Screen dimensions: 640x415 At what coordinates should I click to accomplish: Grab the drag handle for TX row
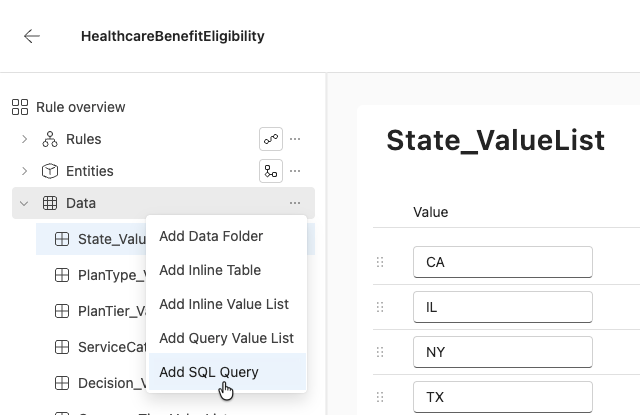pyautogui.click(x=380, y=397)
